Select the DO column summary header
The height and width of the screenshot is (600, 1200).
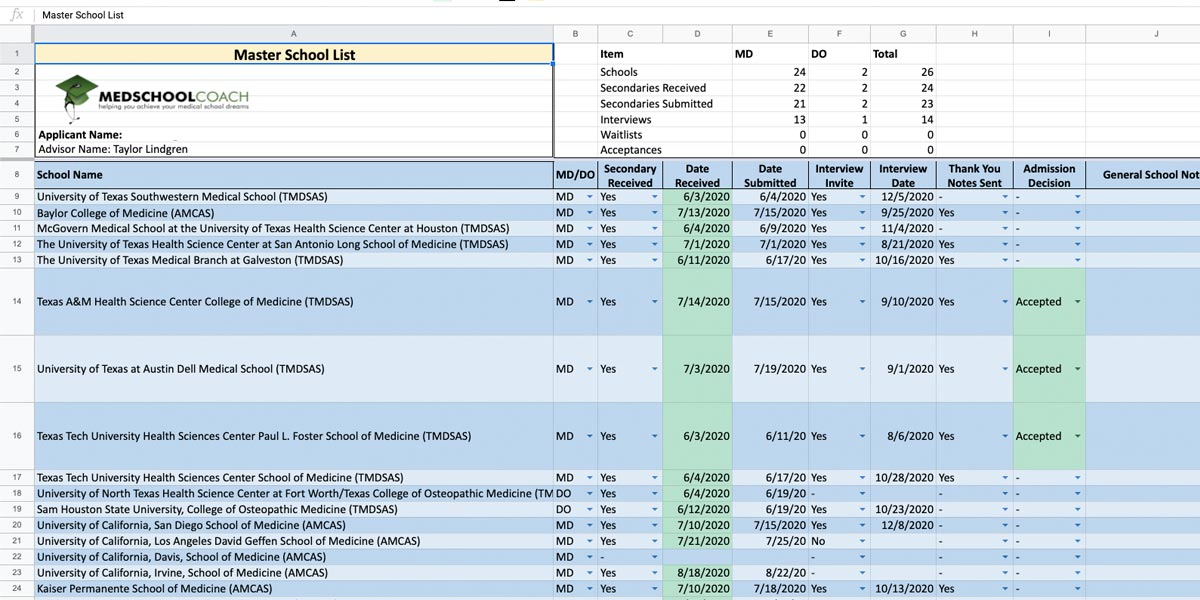(x=839, y=54)
